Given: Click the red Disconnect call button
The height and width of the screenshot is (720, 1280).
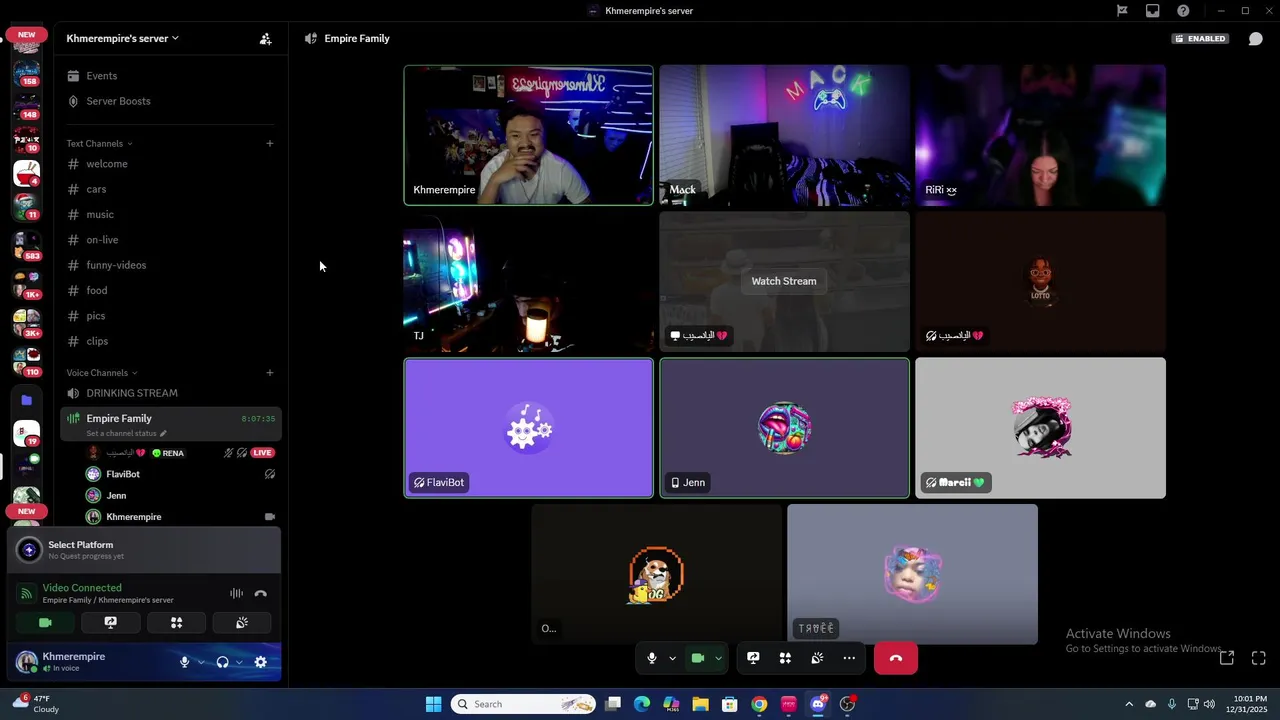Looking at the screenshot, I should point(895,658).
